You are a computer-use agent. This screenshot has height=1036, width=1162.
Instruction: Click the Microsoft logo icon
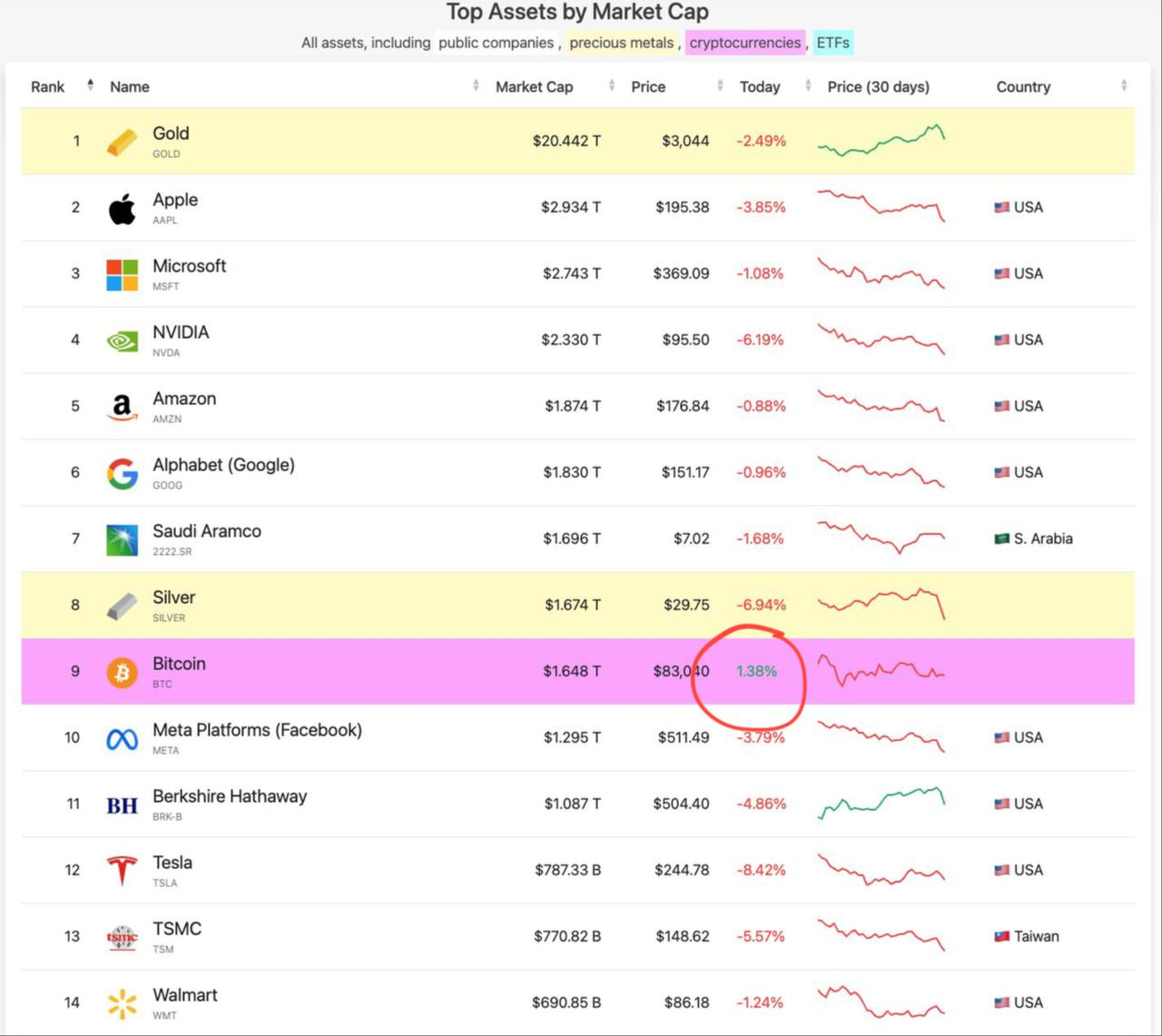point(123,274)
